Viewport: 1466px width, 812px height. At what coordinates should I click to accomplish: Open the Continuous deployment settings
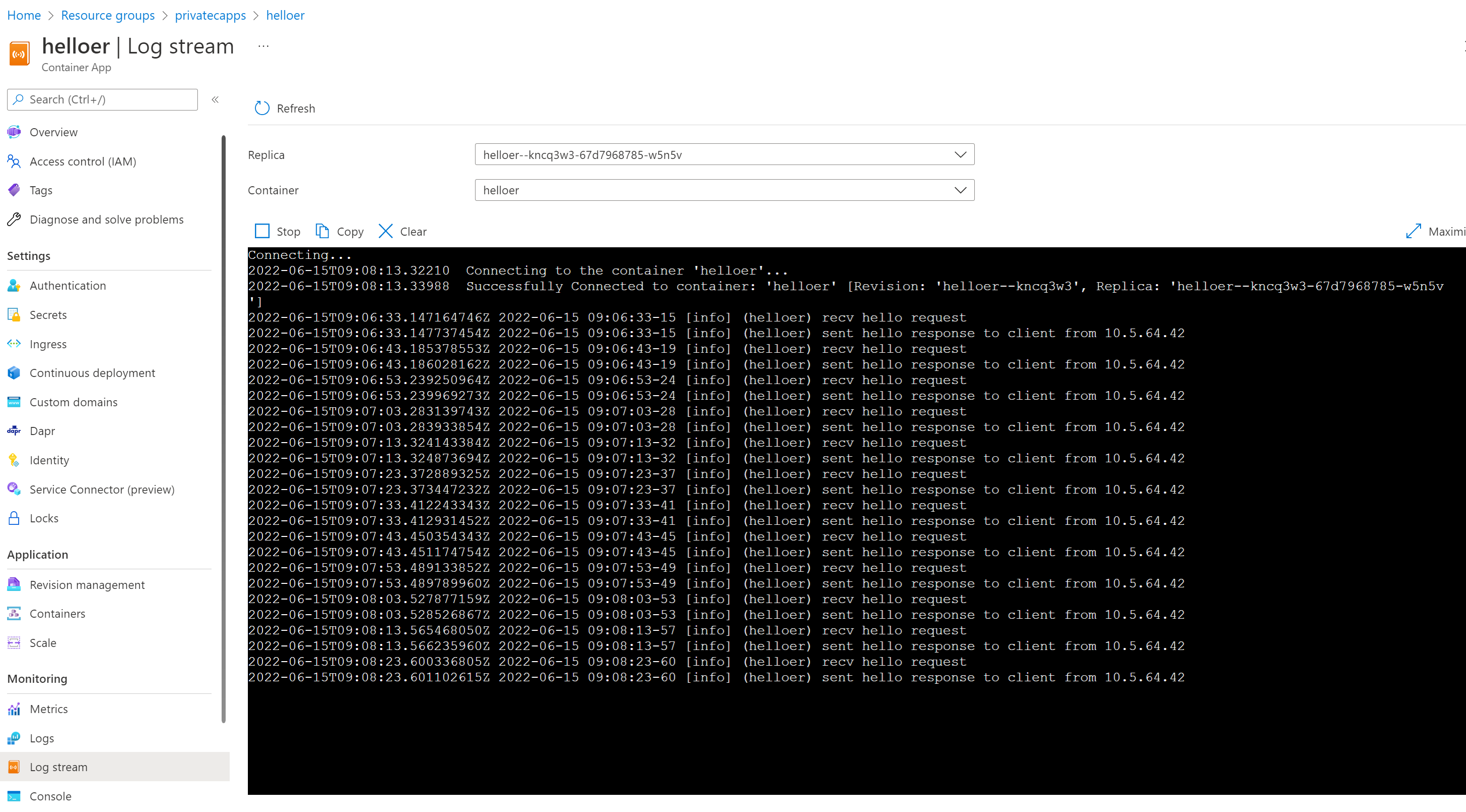click(x=92, y=372)
